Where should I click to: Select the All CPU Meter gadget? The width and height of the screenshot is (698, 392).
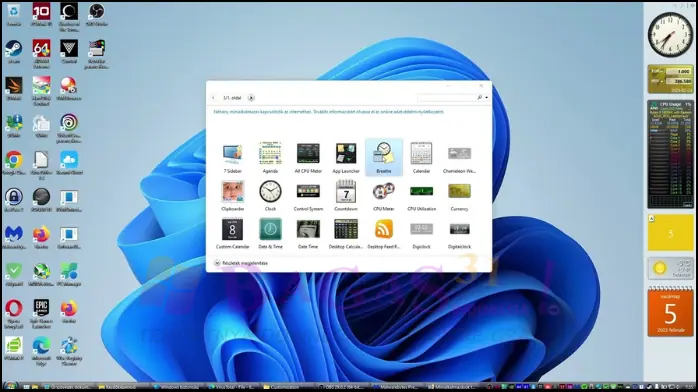tap(308, 158)
